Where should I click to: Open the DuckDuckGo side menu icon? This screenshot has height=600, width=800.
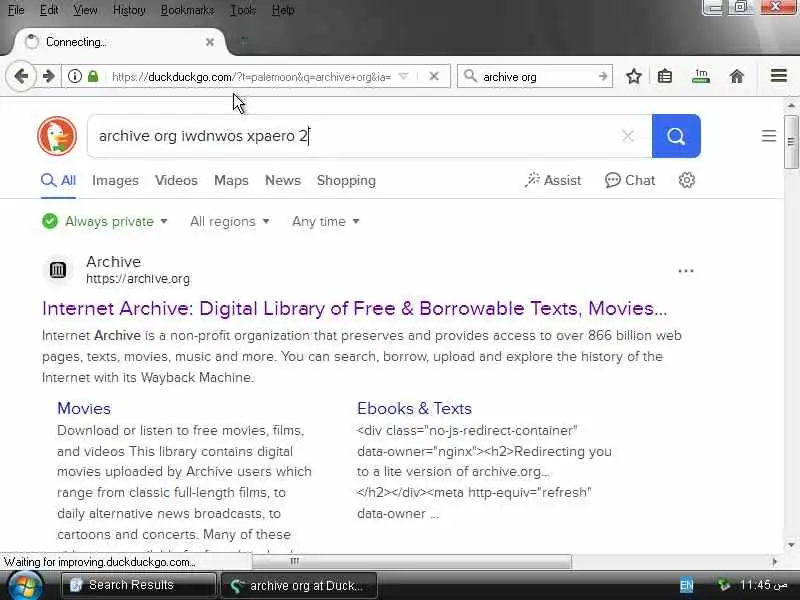coord(769,136)
